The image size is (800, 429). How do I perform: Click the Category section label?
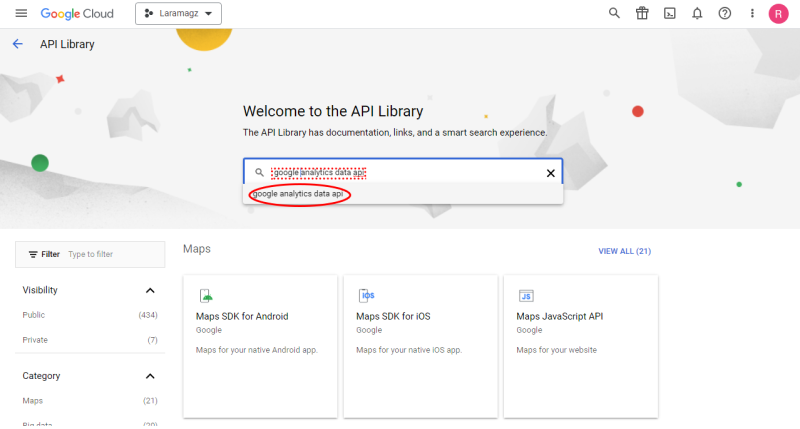[x=41, y=375]
